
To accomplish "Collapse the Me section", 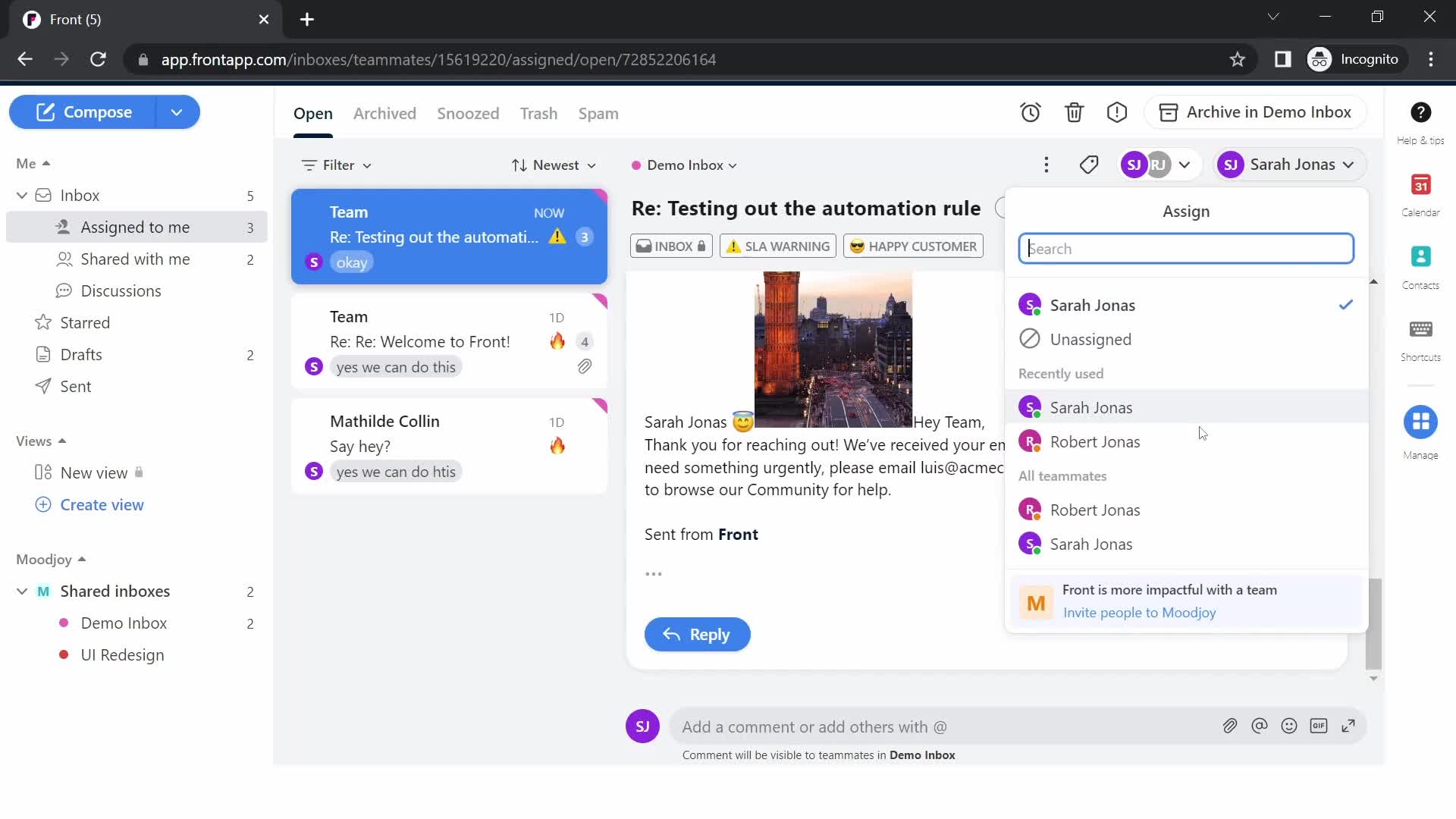I will (33, 163).
